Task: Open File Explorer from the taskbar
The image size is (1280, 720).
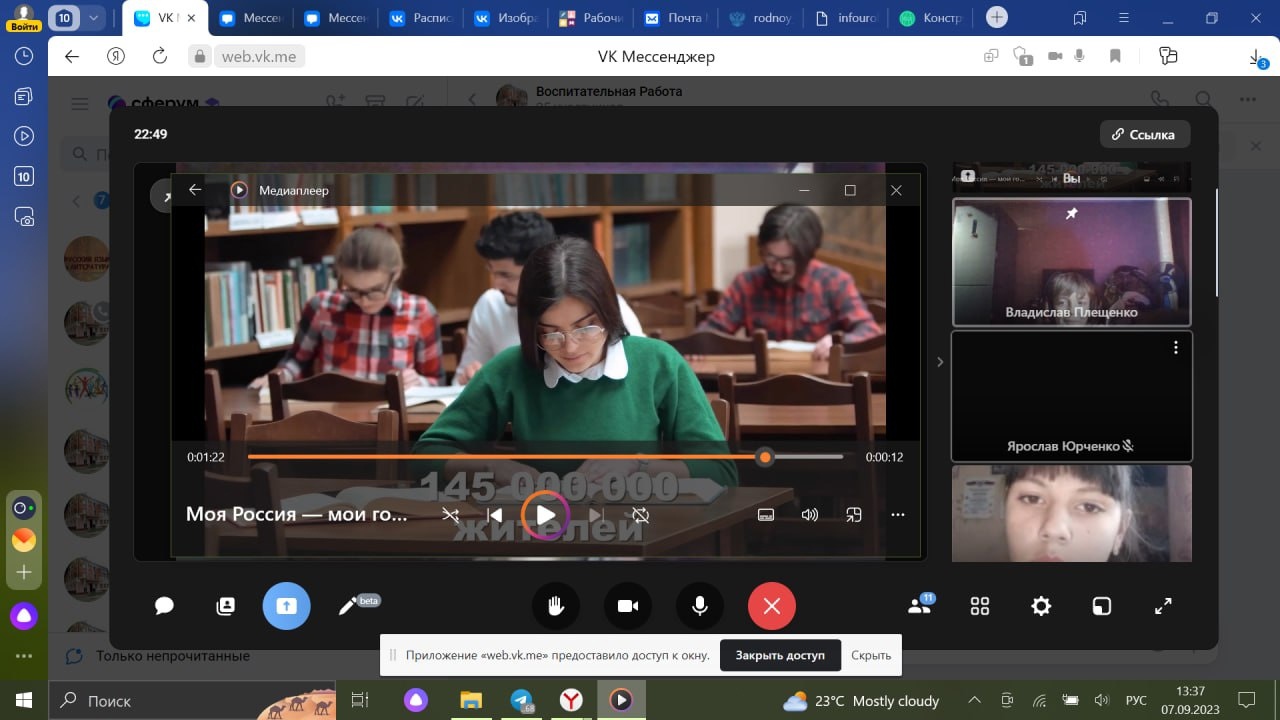Action: tap(472, 700)
